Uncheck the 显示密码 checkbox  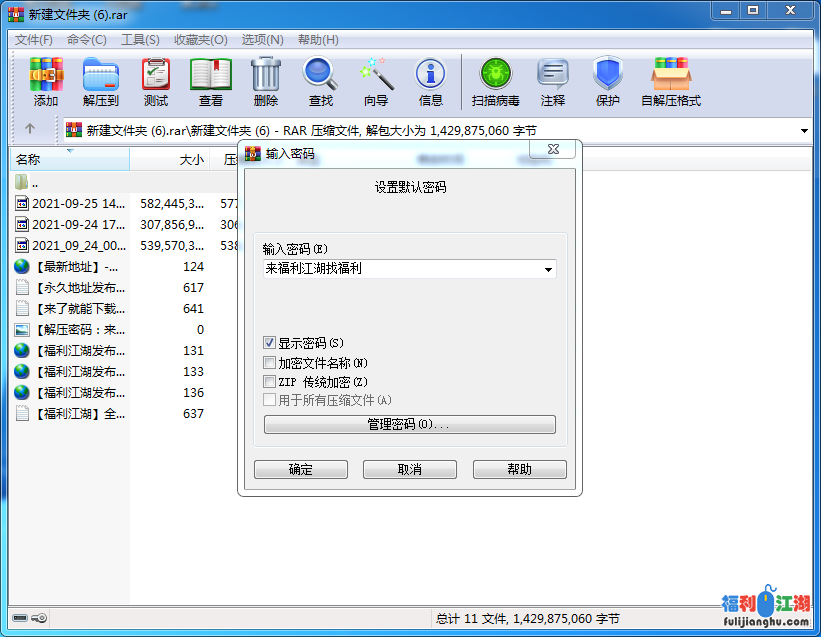click(270, 343)
